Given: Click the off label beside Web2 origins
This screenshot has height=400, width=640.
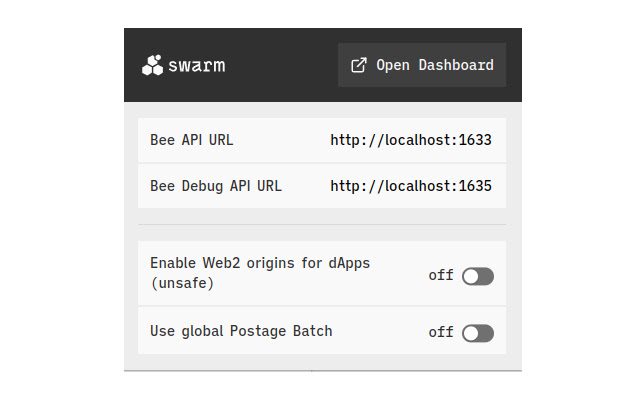Looking at the screenshot, I should [441, 276].
